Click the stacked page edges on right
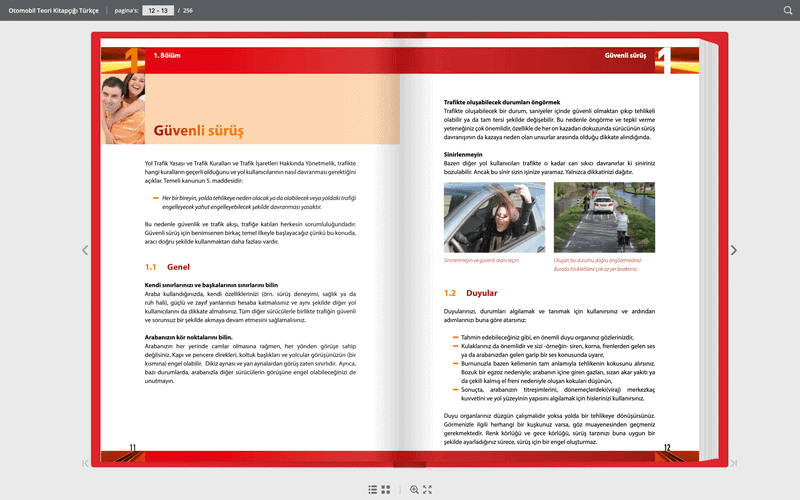This screenshot has height=500, width=800. [709, 250]
